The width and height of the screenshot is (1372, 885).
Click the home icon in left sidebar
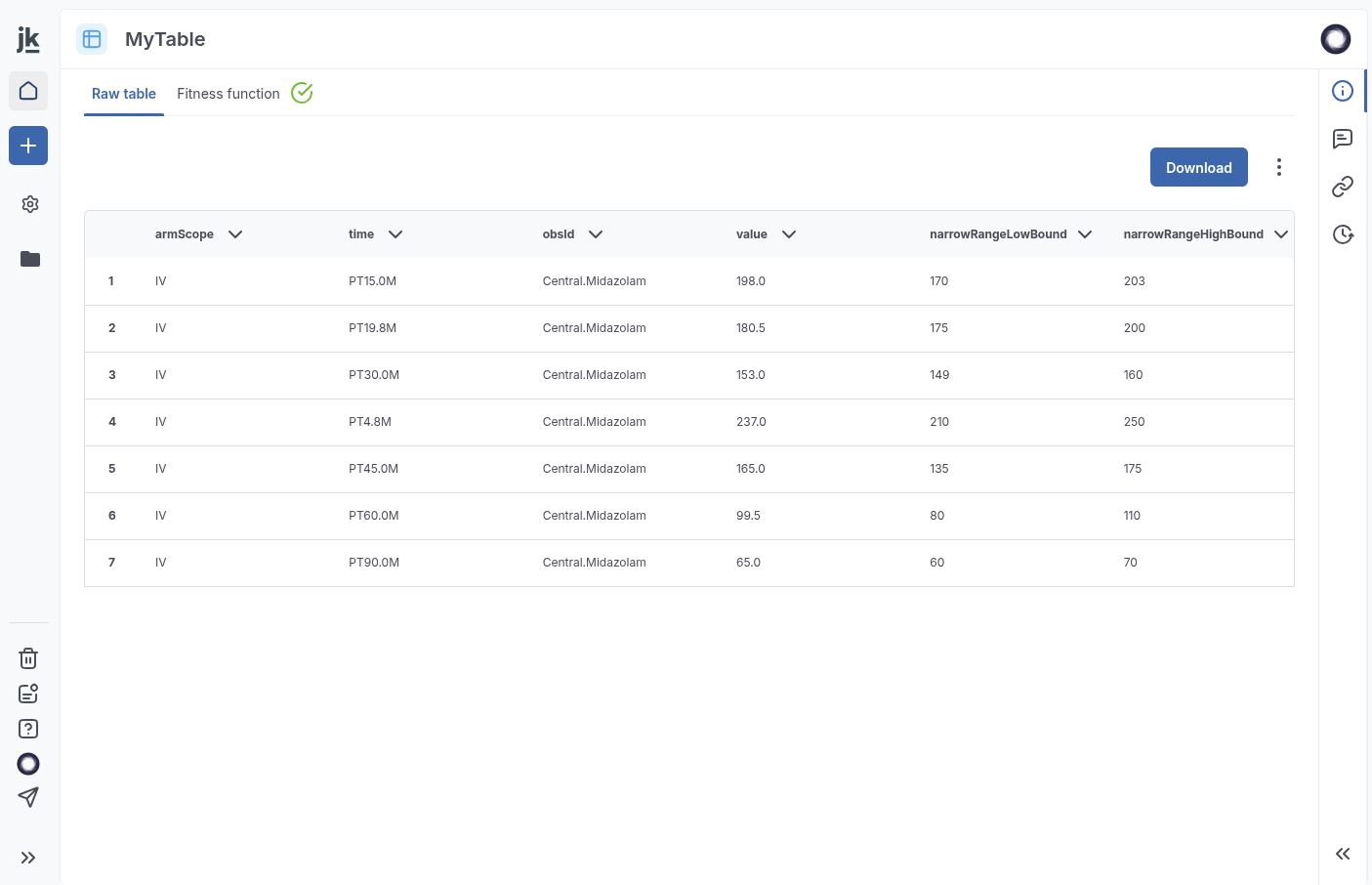(28, 91)
